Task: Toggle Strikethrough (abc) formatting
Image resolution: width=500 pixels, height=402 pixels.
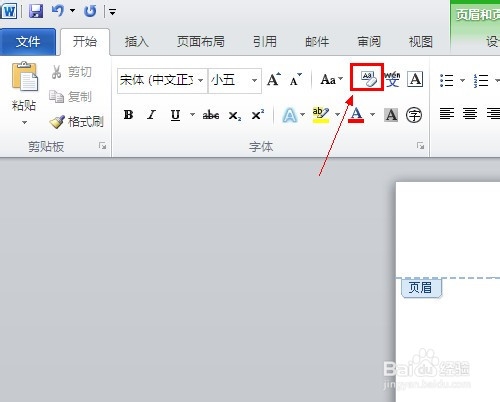Action: (x=211, y=115)
